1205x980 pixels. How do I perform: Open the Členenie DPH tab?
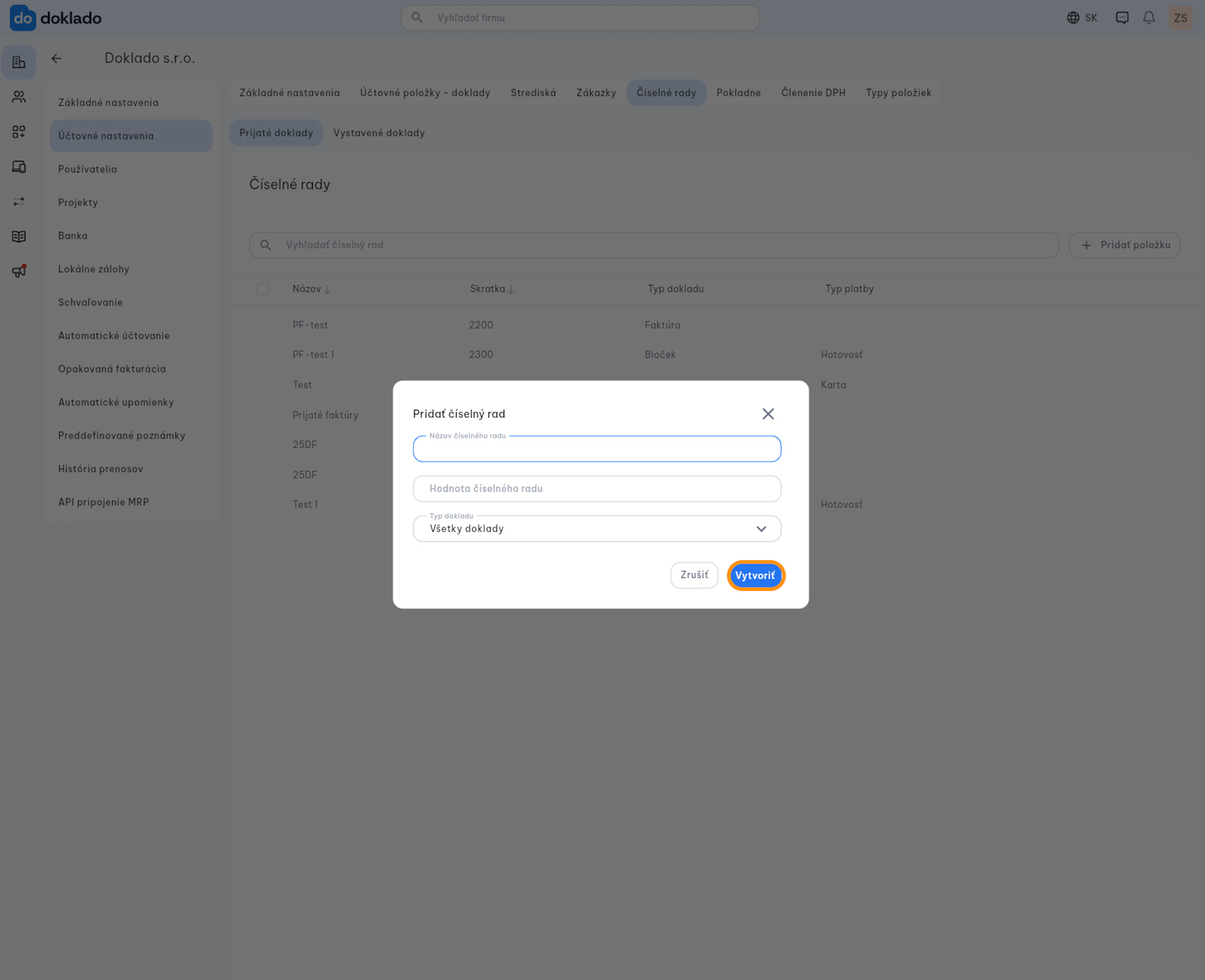click(813, 93)
